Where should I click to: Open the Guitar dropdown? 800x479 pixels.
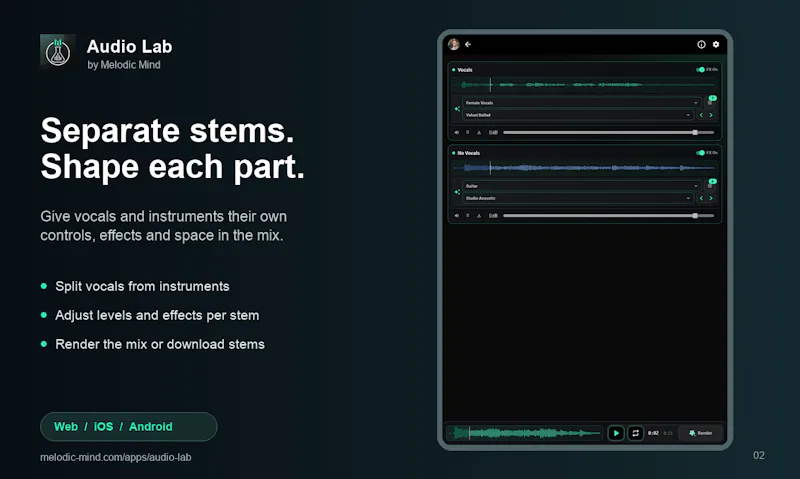pyautogui.click(x=582, y=186)
